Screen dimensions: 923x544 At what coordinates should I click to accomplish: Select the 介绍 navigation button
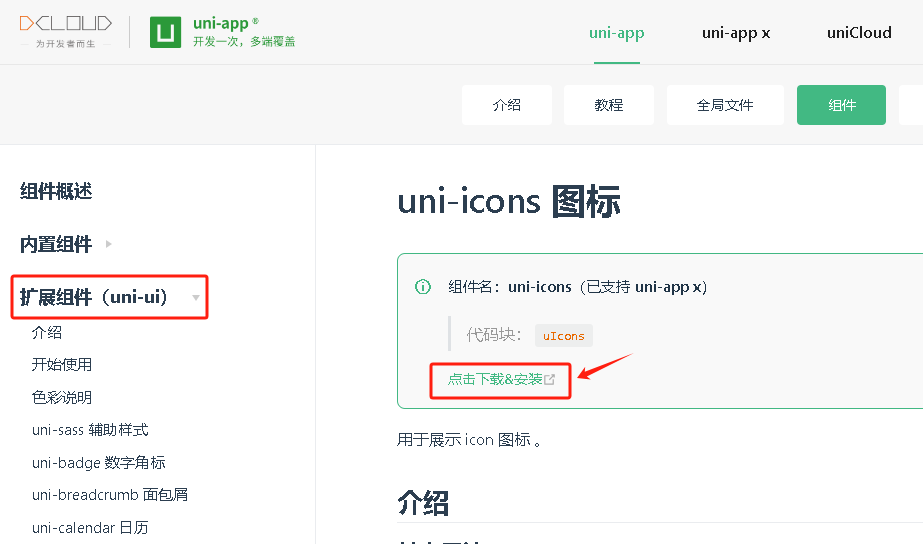(507, 105)
